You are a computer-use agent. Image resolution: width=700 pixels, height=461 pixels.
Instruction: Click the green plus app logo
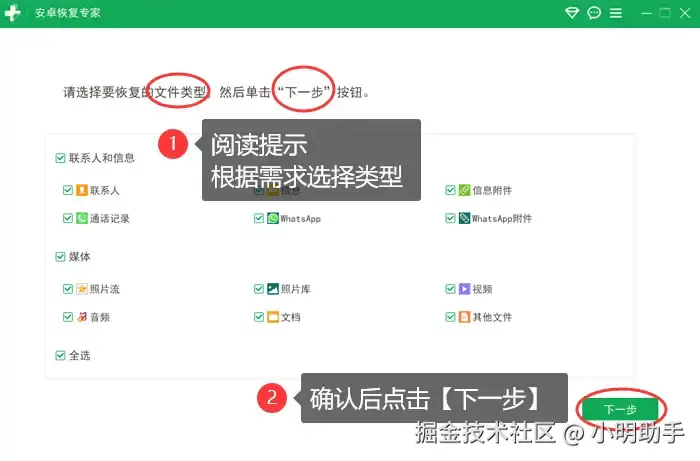pos(12,13)
